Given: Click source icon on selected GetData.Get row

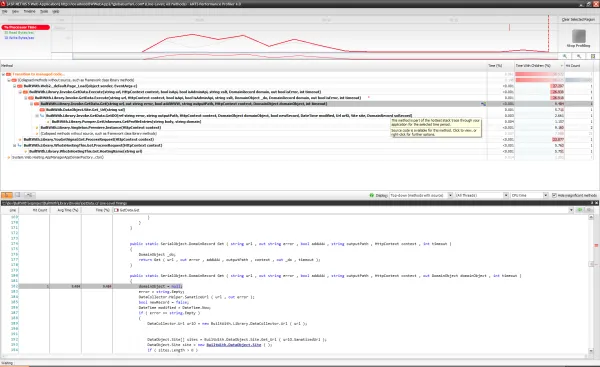Looking at the screenshot, I should pyautogui.click(x=483, y=104).
